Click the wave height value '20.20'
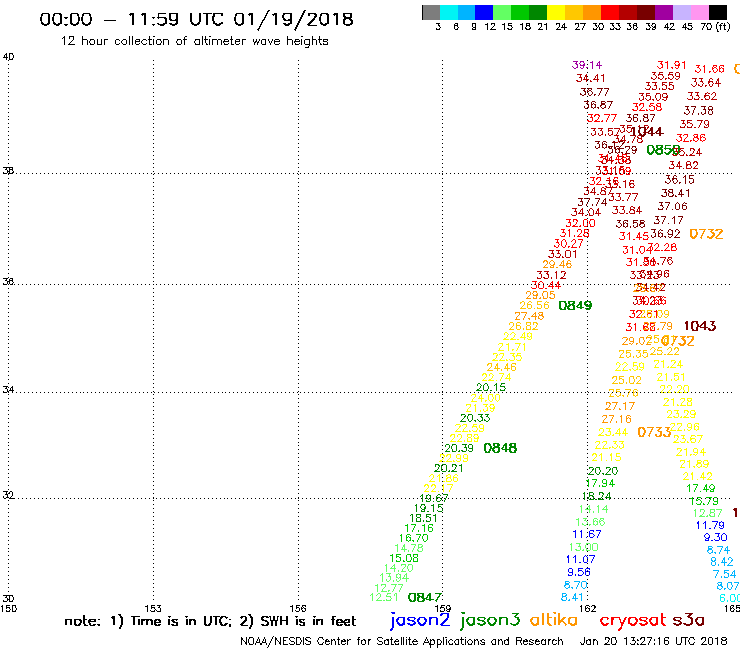 pos(603,471)
